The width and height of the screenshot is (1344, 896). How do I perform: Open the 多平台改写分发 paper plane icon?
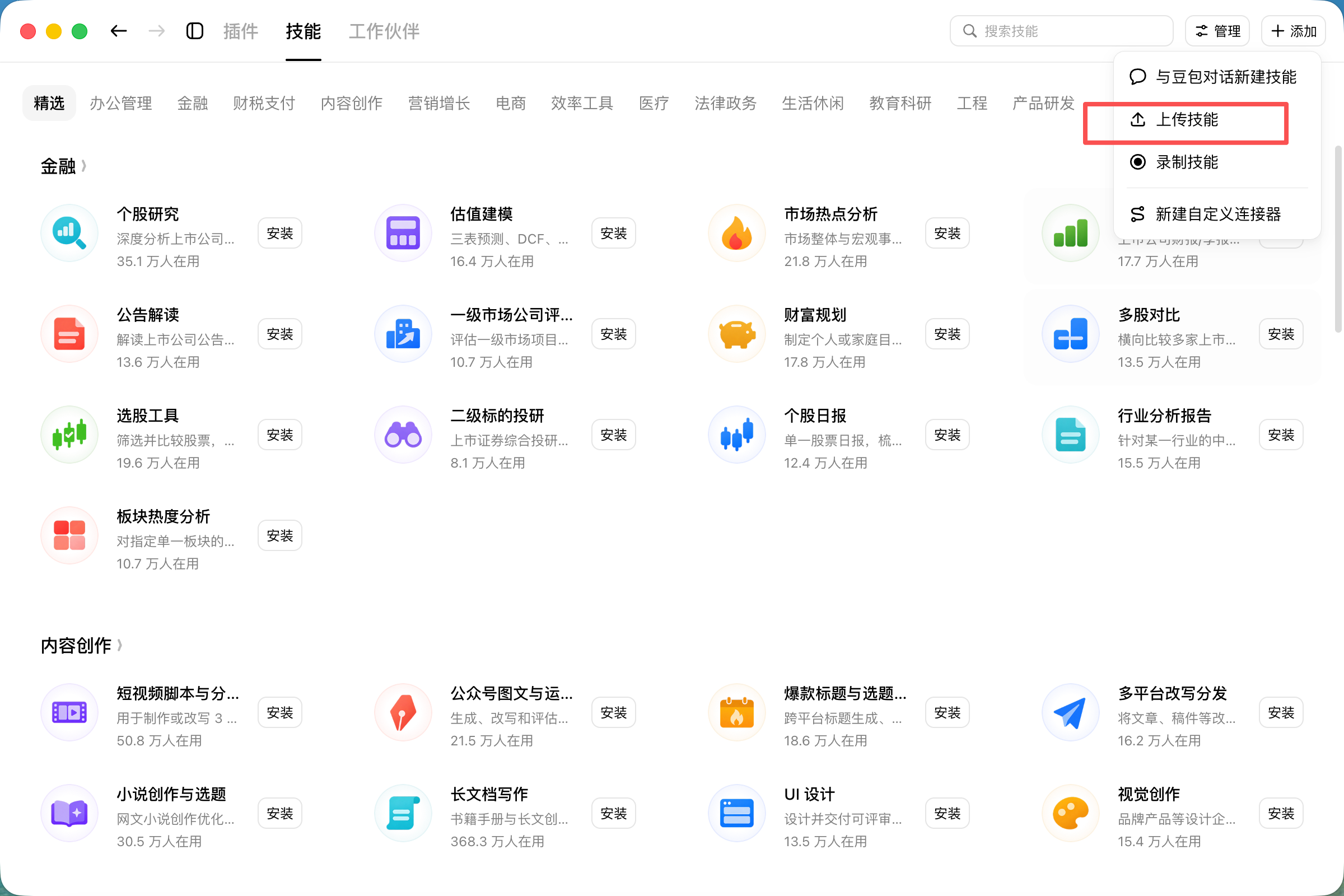(x=1070, y=712)
